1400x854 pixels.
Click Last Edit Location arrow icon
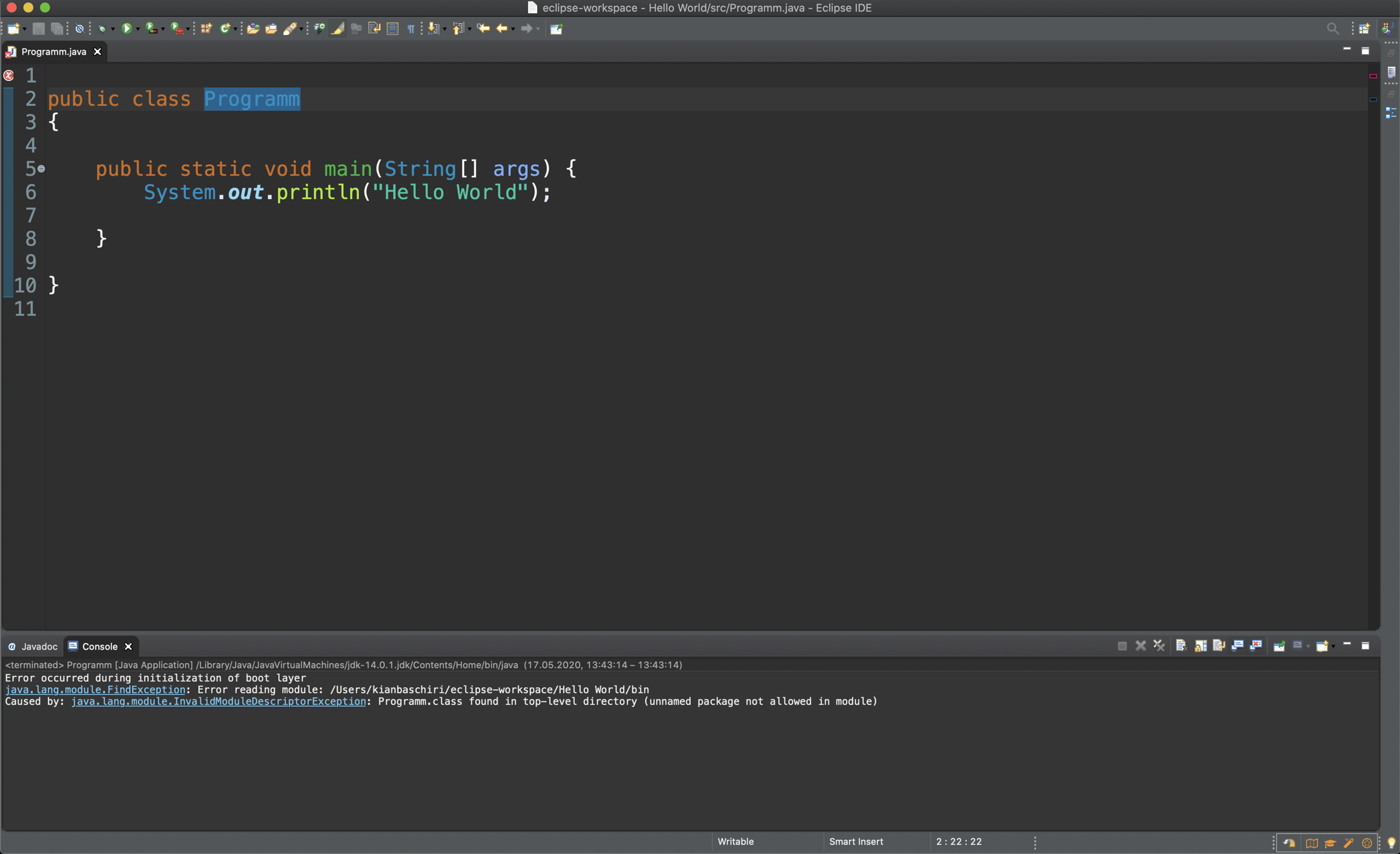483,28
